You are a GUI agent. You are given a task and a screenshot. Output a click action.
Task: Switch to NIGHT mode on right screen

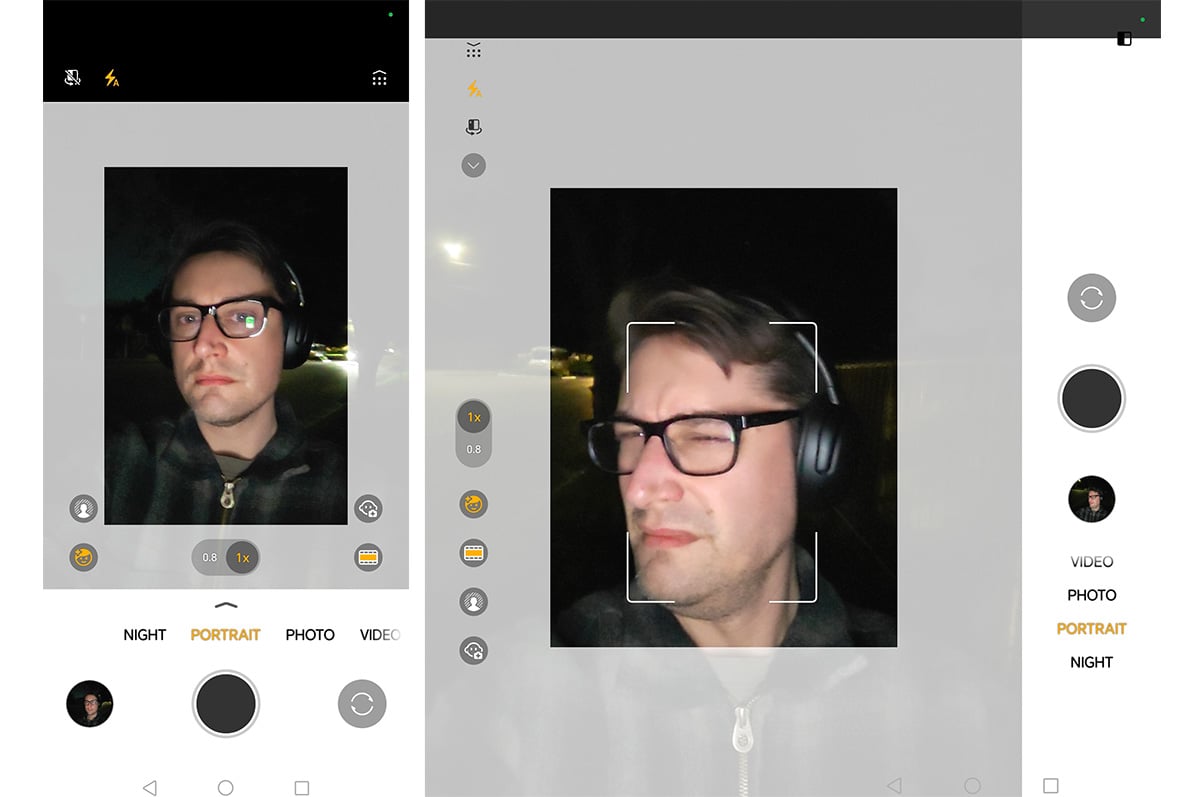point(1091,662)
